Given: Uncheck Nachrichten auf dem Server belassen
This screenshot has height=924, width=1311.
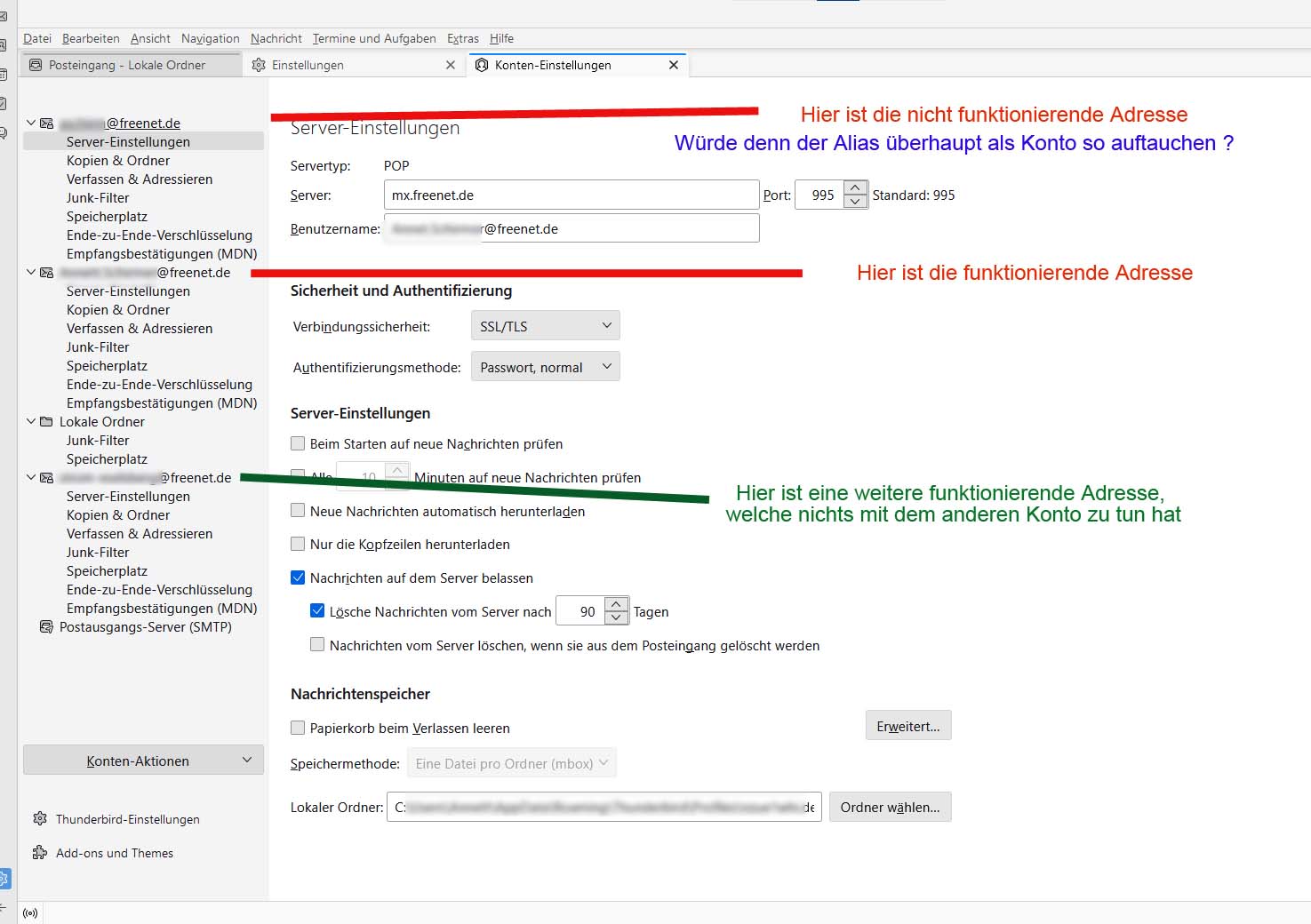Looking at the screenshot, I should click(x=298, y=577).
